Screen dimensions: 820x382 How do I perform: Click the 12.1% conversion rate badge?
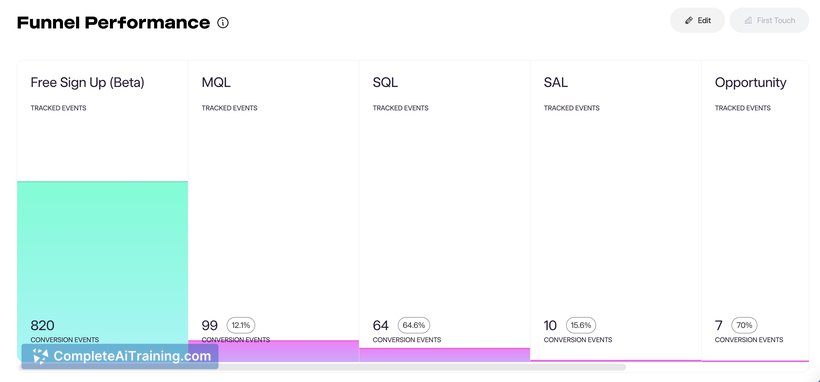tap(241, 325)
